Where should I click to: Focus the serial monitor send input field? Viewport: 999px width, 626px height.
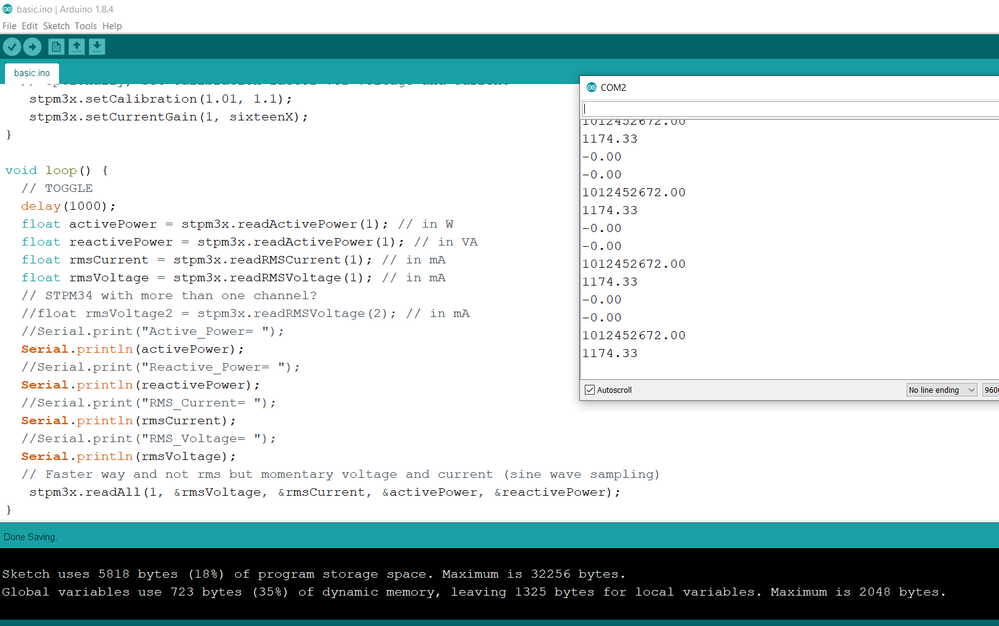tap(790, 109)
